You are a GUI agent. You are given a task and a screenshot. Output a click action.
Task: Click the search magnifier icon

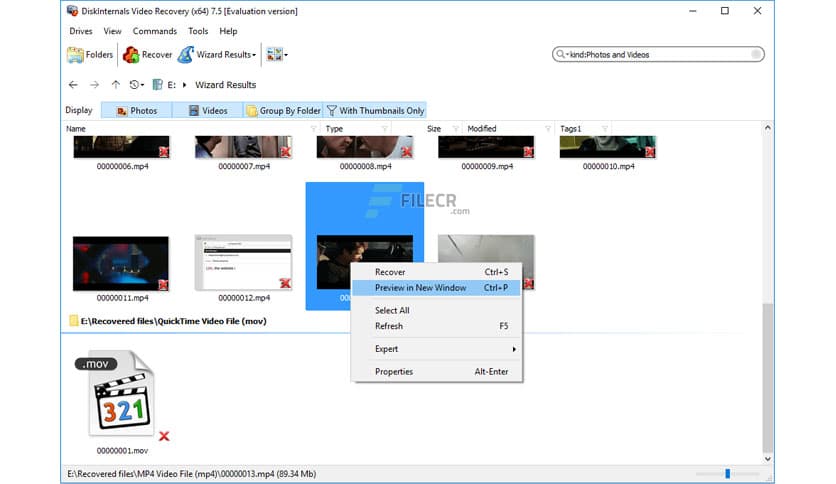[x=560, y=54]
